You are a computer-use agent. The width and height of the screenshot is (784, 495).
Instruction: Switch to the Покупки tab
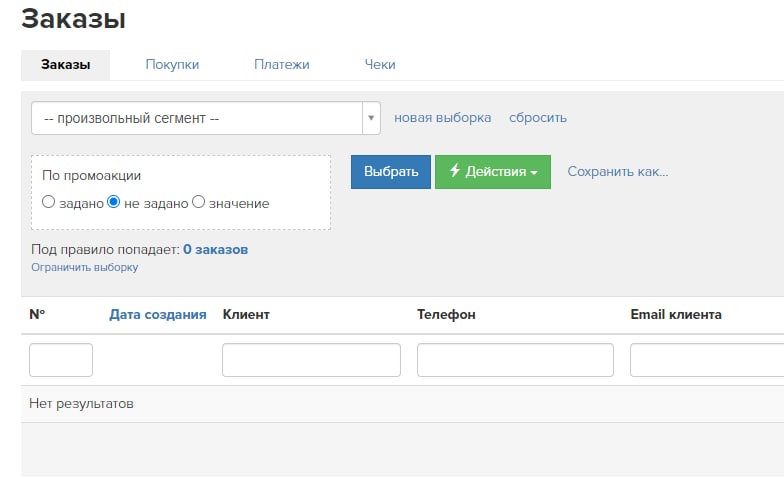172,64
